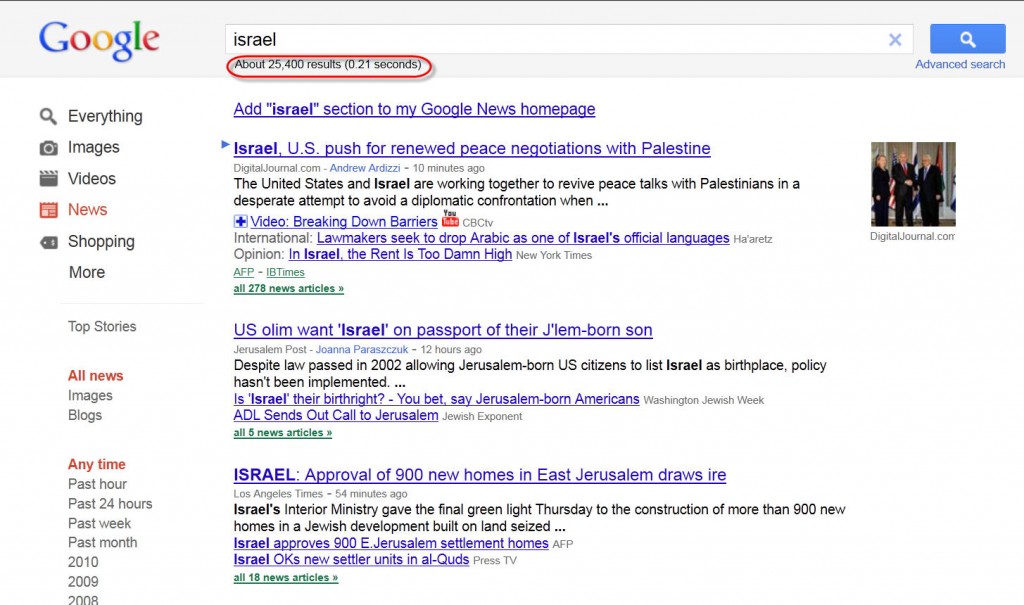
Task: Open Images search via the camera icon
Action: [x=48, y=147]
